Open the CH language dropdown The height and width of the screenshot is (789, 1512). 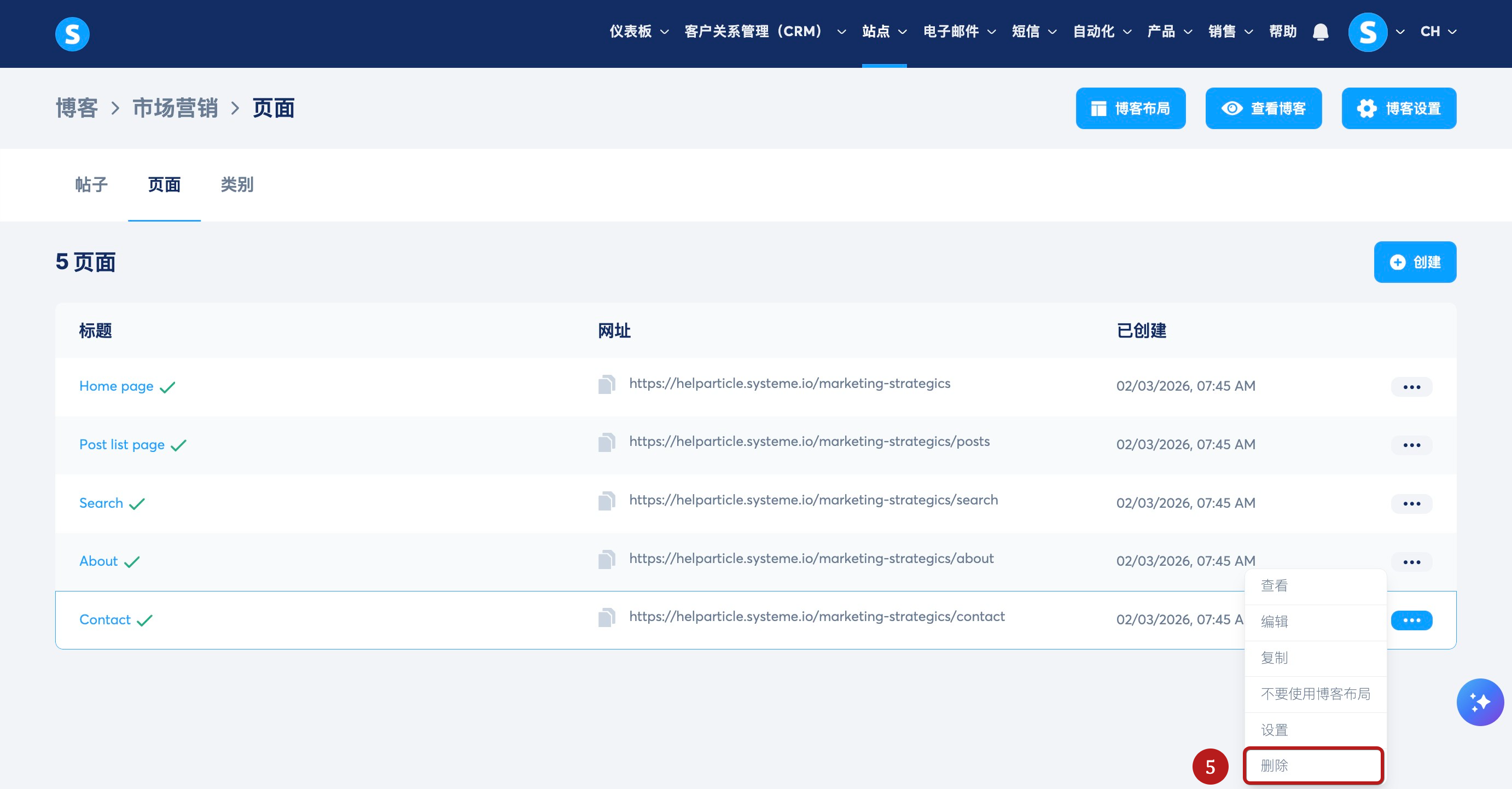click(x=1438, y=32)
